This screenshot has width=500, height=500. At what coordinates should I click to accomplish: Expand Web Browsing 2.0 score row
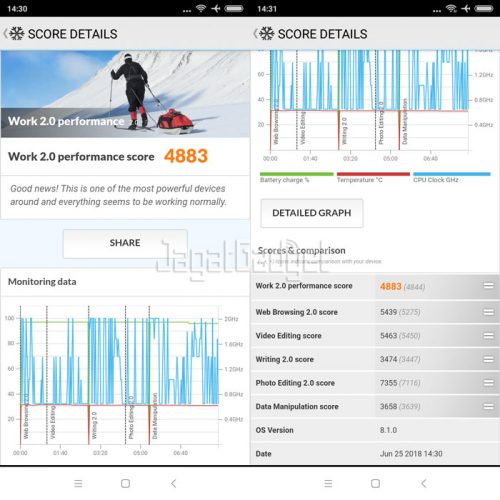tap(489, 312)
